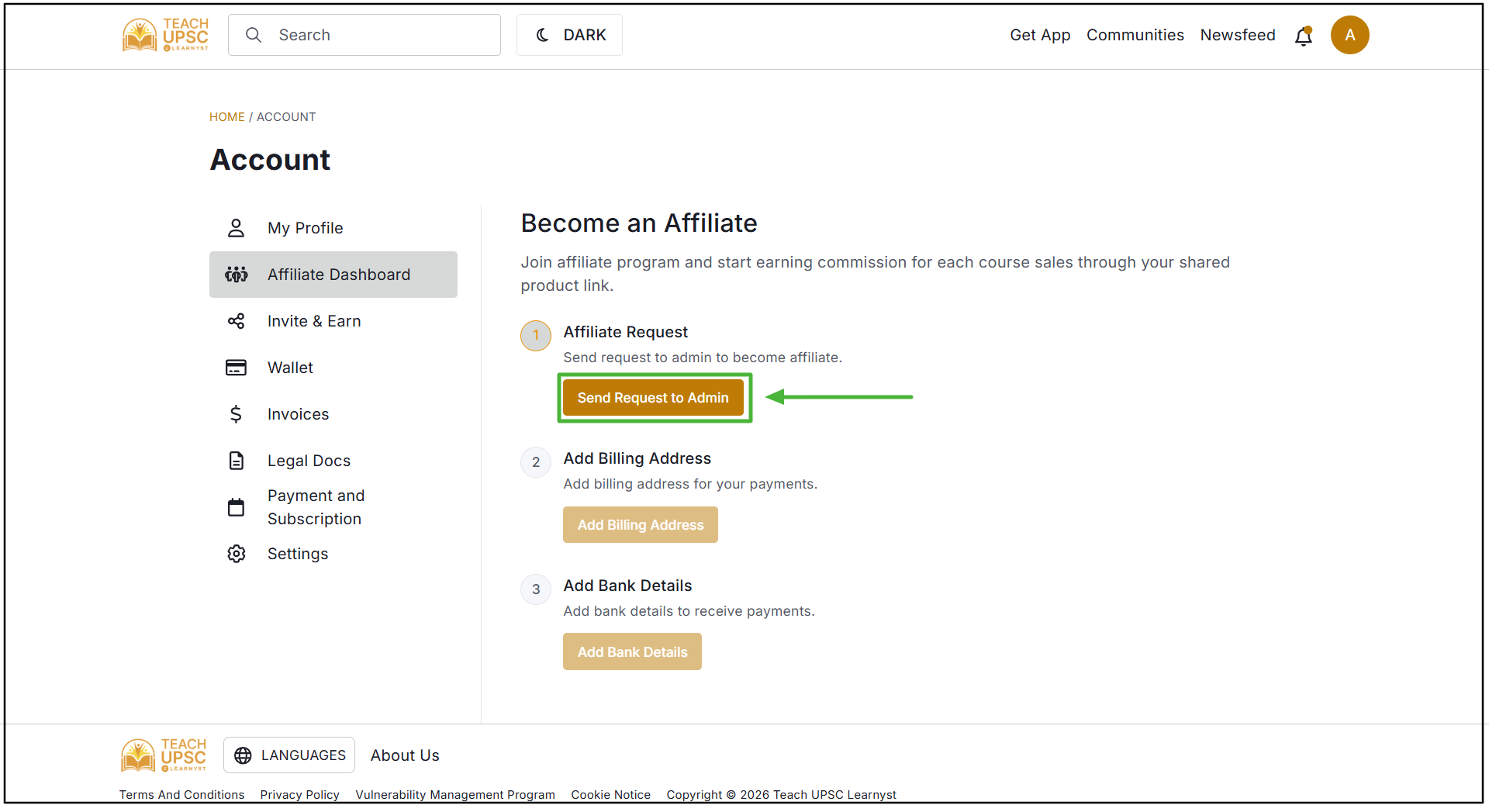Click the moon icon in DARK button
This screenshot has height=812, width=1489.
coord(542,35)
